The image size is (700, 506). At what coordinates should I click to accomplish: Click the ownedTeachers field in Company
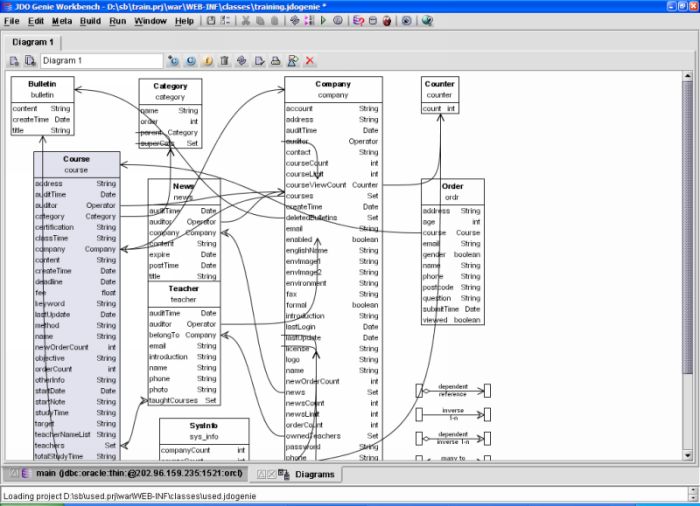332,436
